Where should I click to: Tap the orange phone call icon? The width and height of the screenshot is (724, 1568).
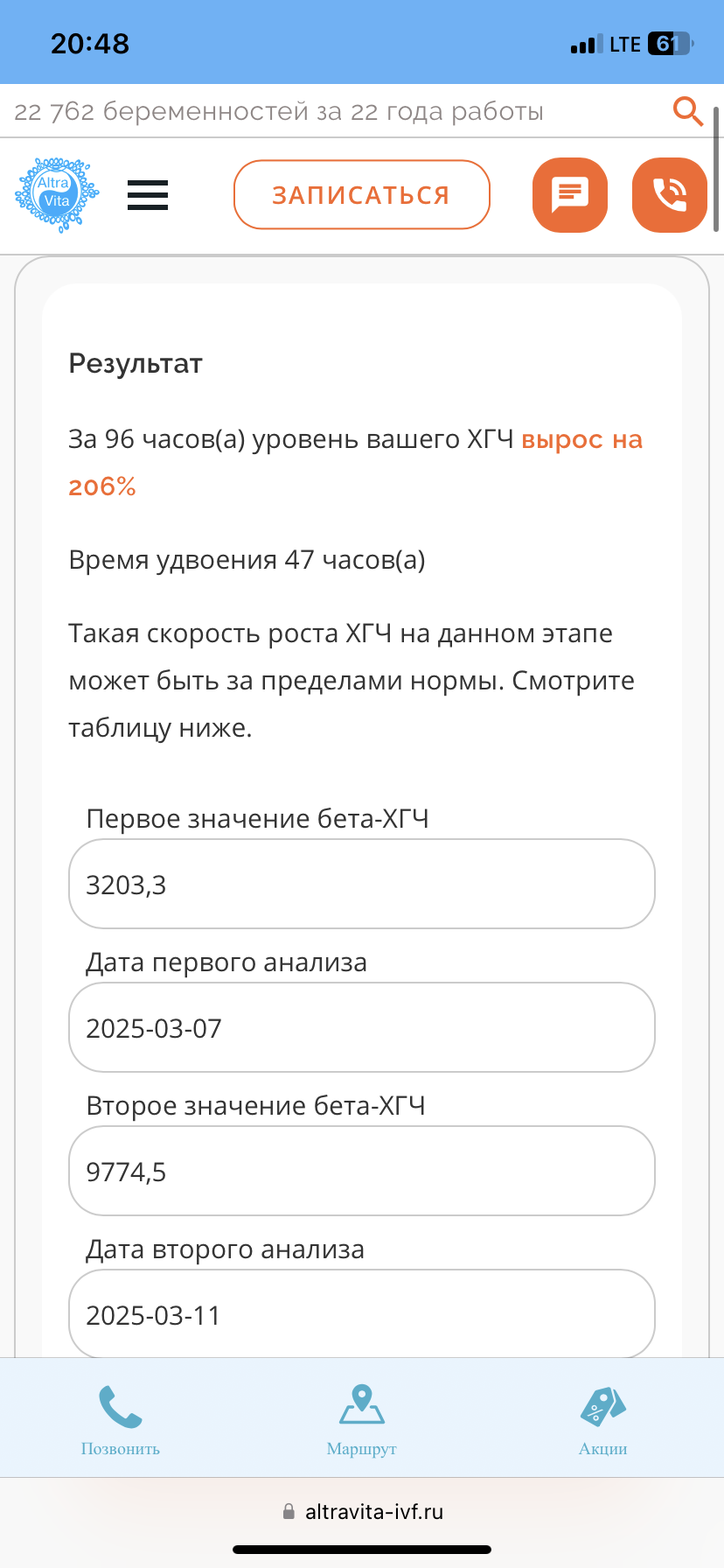tap(669, 194)
